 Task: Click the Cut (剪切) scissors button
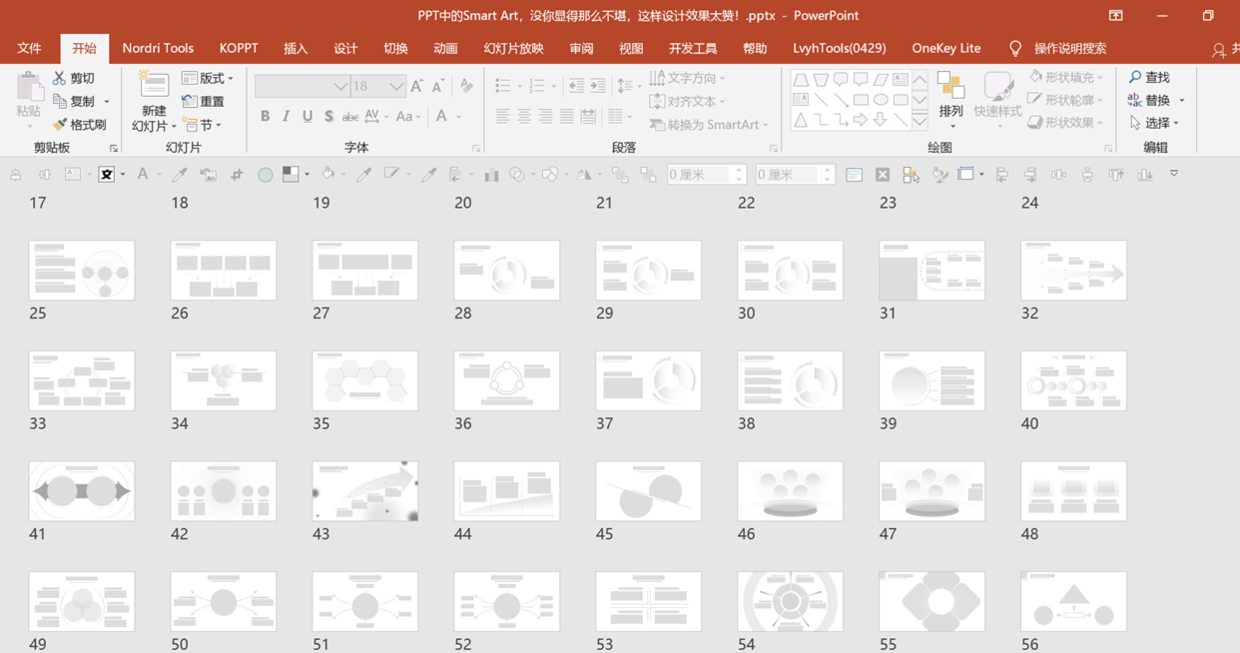click(x=73, y=78)
